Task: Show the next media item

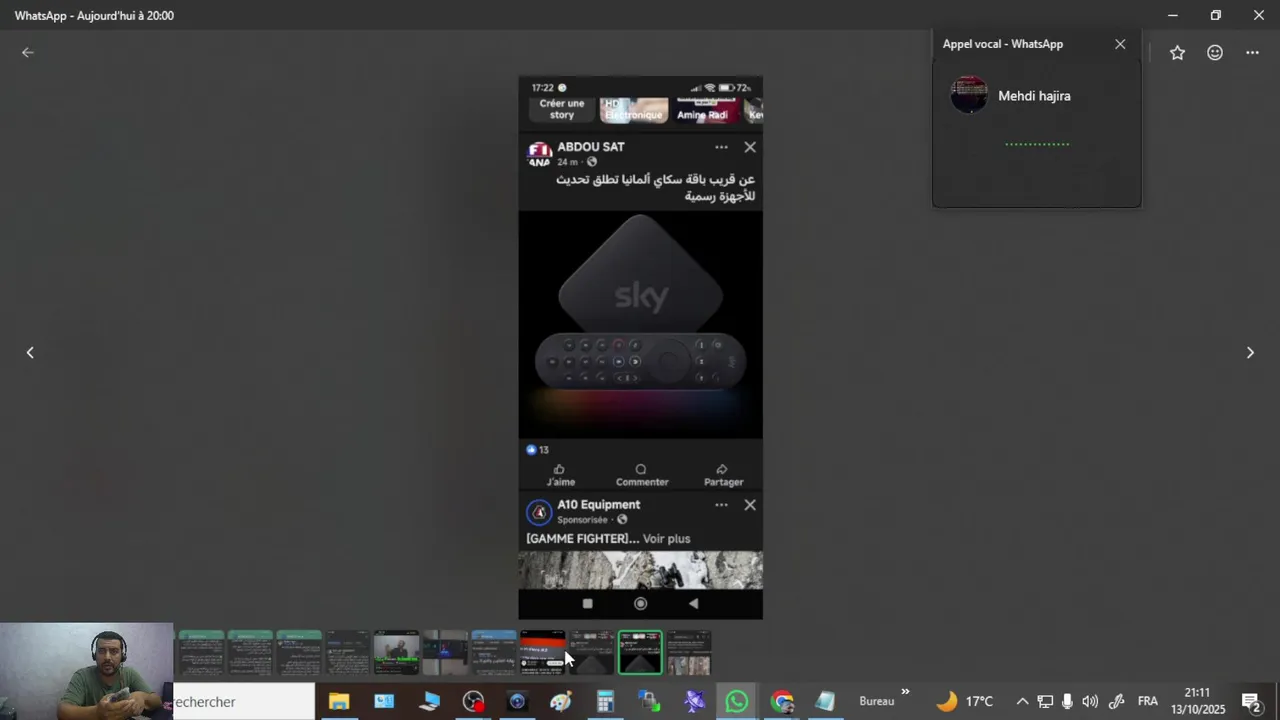Action: point(1250,352)
